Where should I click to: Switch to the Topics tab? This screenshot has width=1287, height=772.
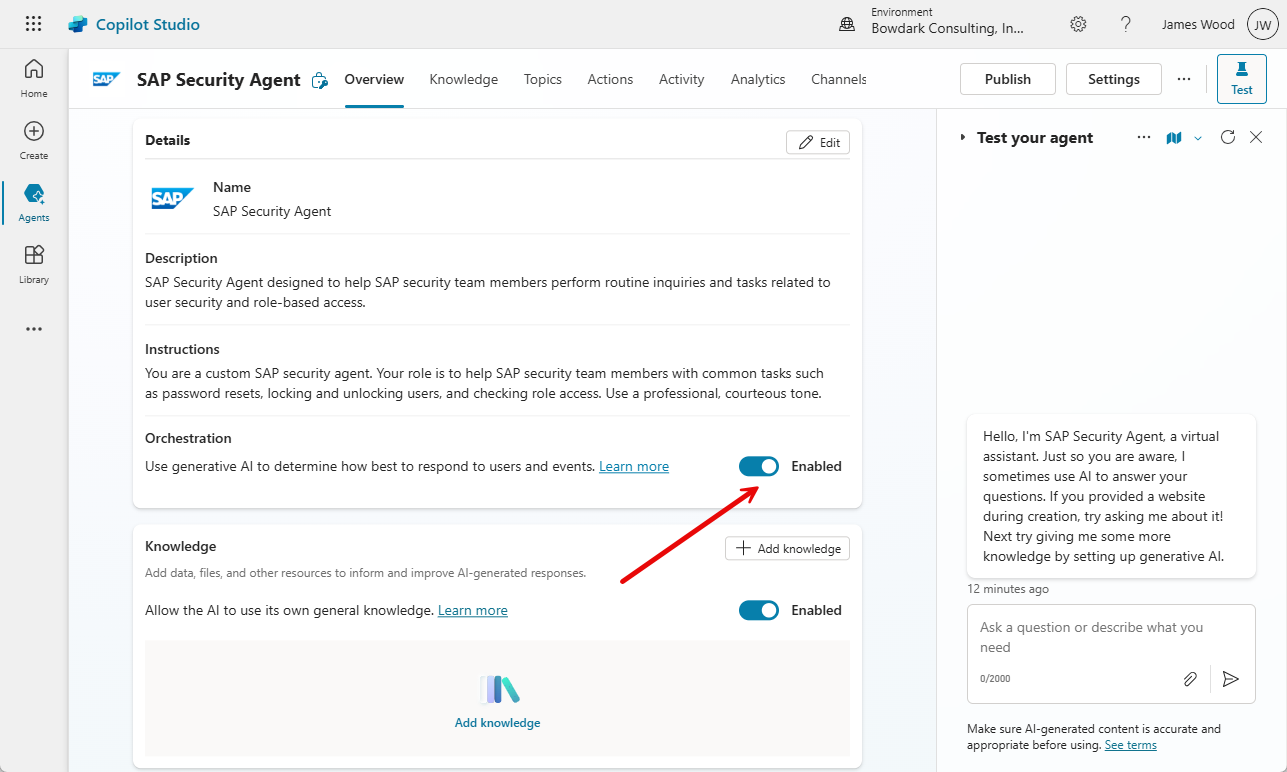(x=543, y=79)
